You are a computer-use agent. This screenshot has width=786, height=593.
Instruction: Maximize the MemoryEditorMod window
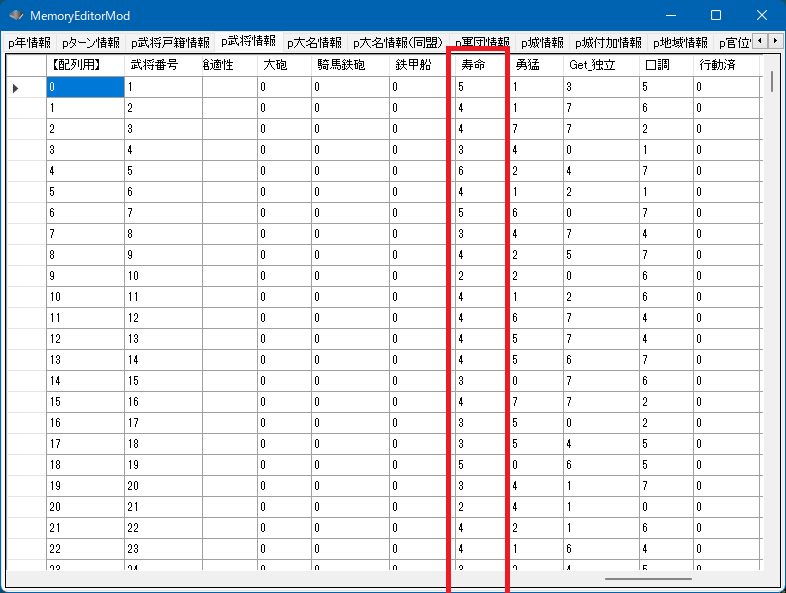coord(716,16)
